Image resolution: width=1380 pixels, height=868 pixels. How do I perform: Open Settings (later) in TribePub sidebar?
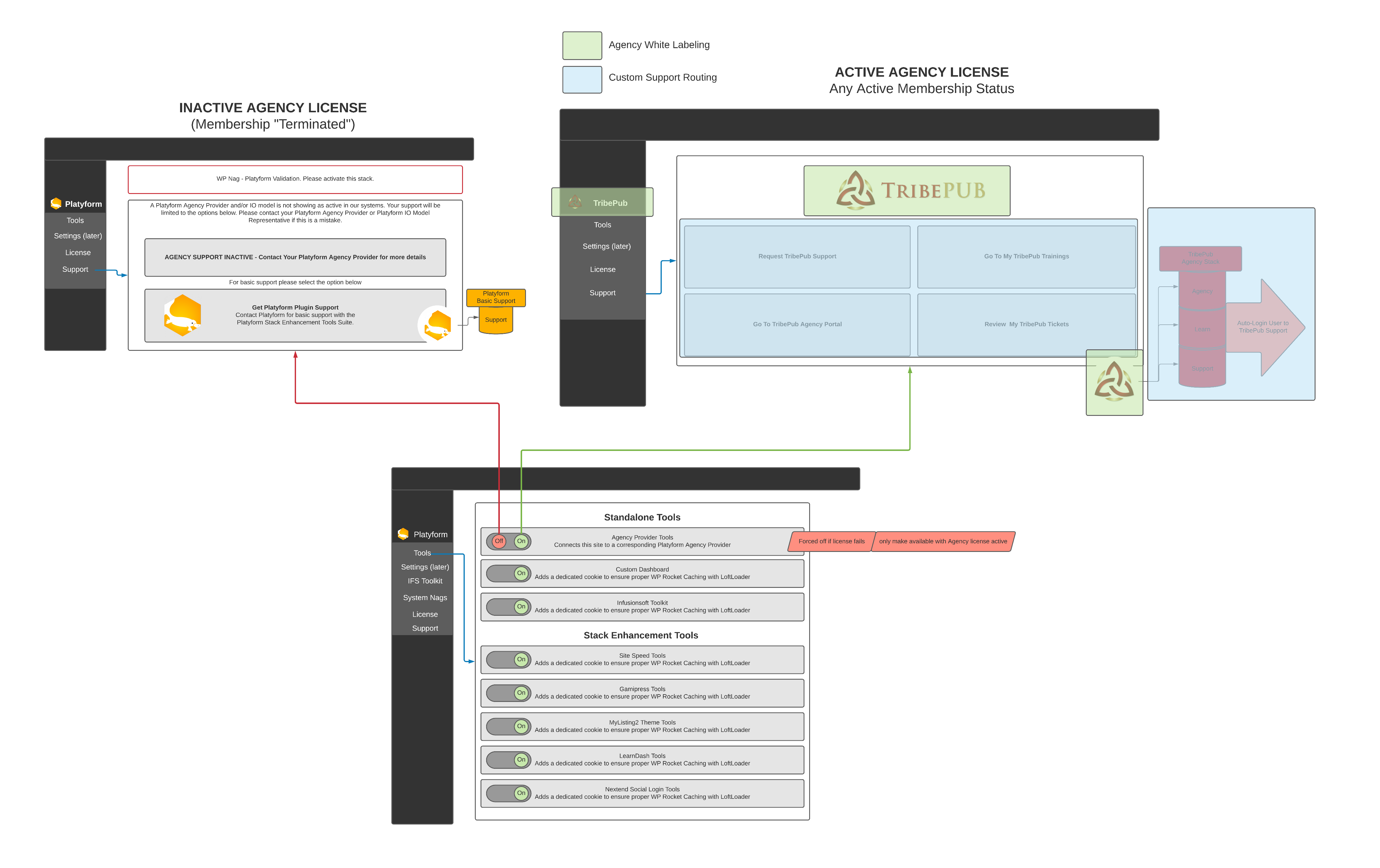(x=606, y=246)
